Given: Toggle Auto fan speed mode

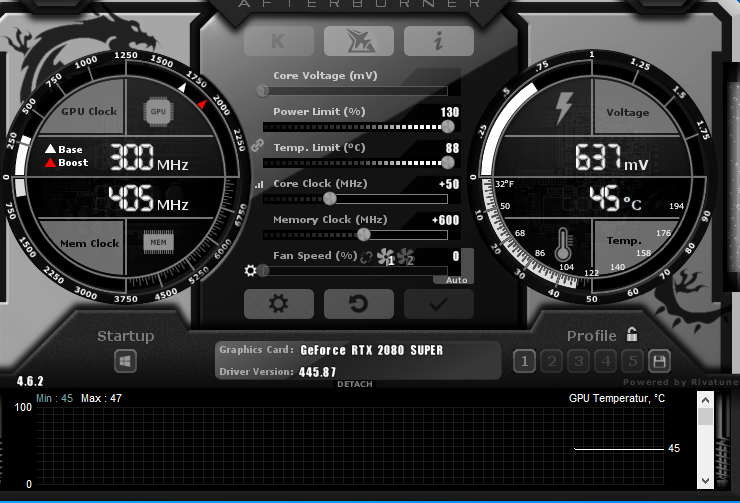Looking at the screenshot, I should 456,280.
